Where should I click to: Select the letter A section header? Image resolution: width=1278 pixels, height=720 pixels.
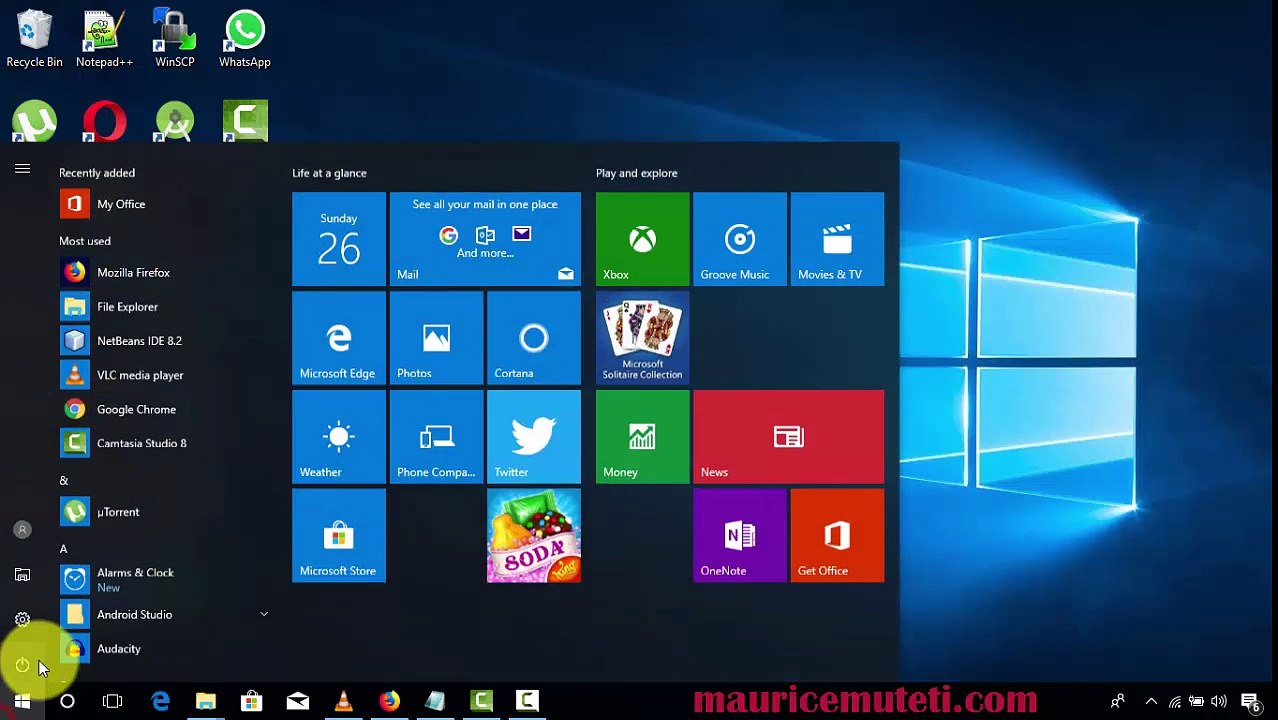pos(63,549)
